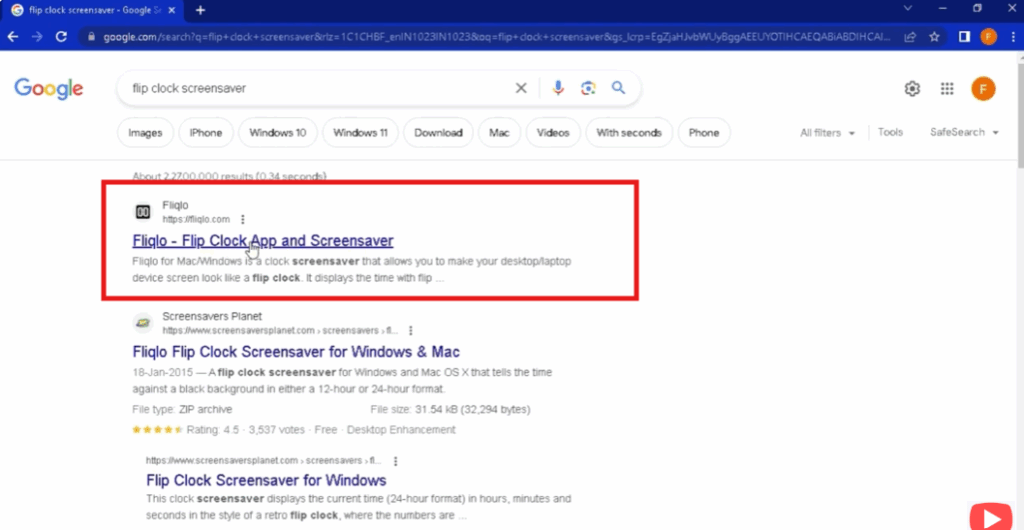Click the voice search microphone icon

pos(558,88)
